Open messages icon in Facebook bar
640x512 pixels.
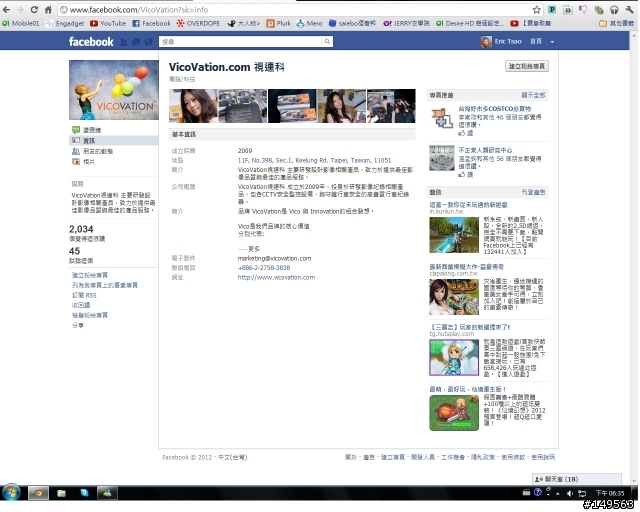(x=136, y=42)
